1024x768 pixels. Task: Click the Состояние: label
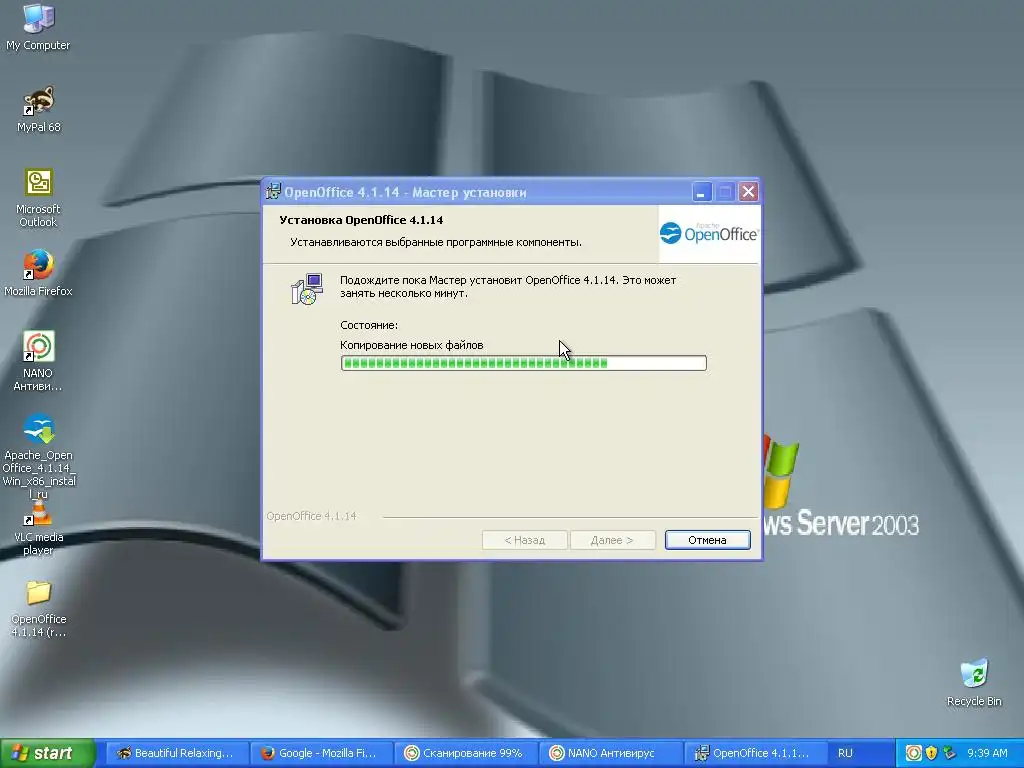[x=368, y=325]
